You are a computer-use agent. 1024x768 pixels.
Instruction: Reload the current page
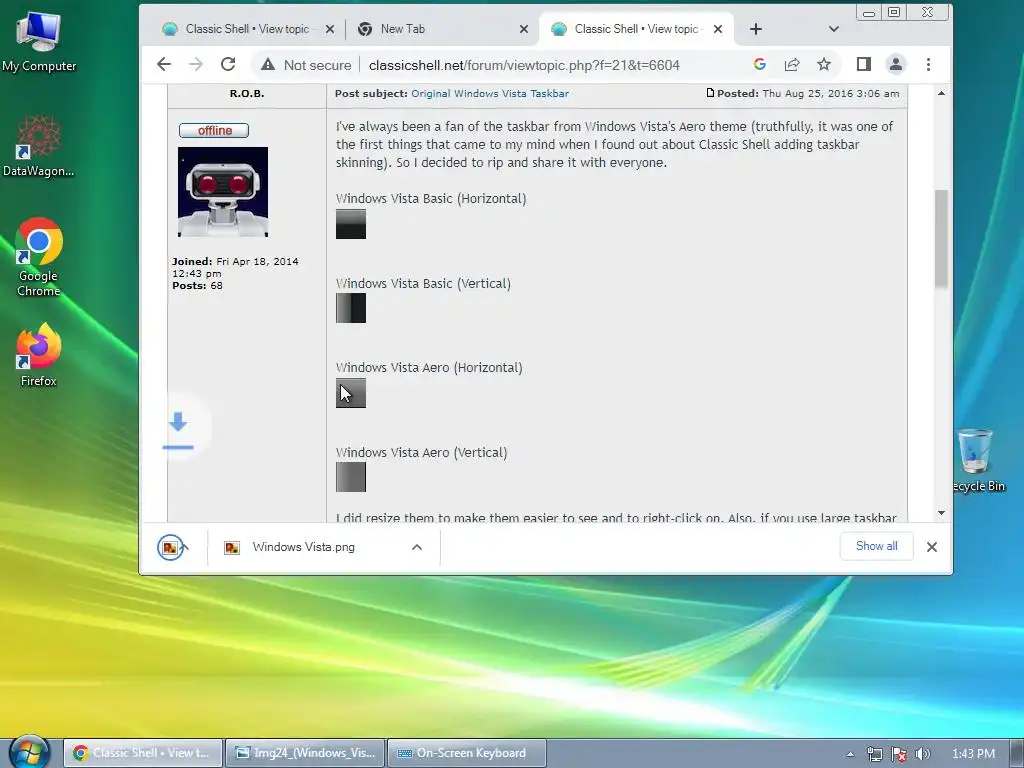click(228, 64)
